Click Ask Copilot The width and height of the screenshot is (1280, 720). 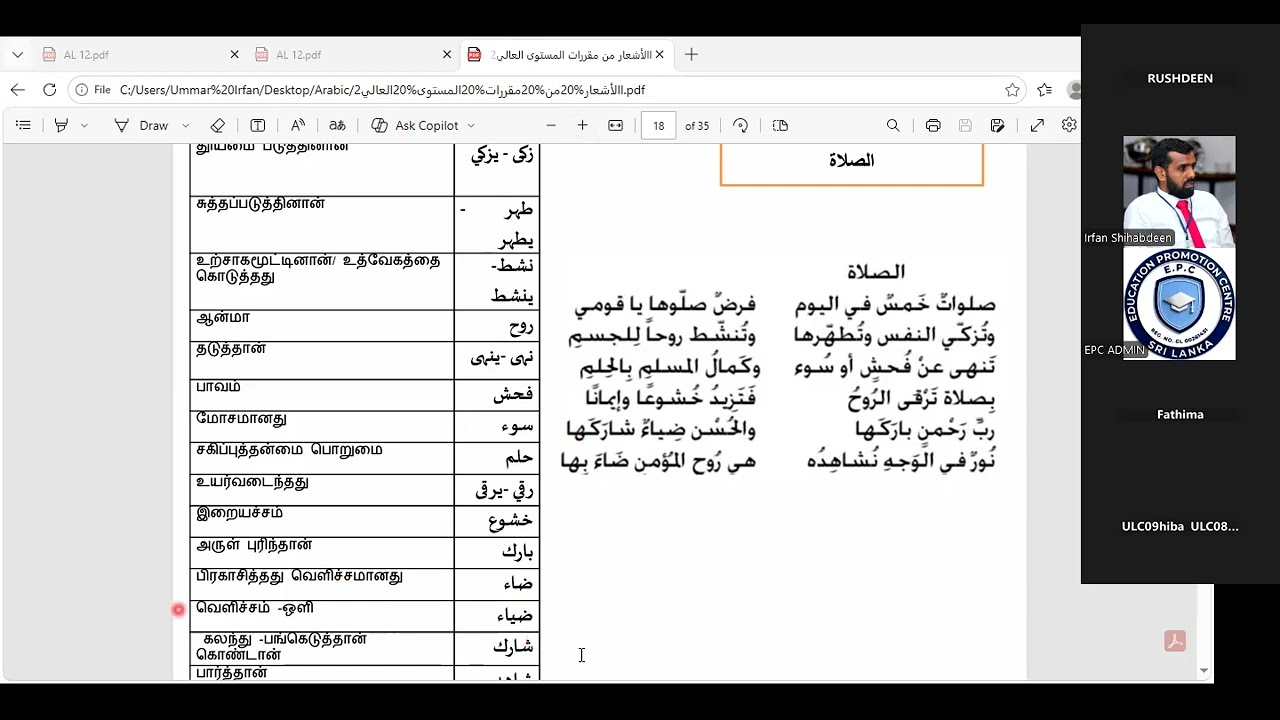pos(415,125)
